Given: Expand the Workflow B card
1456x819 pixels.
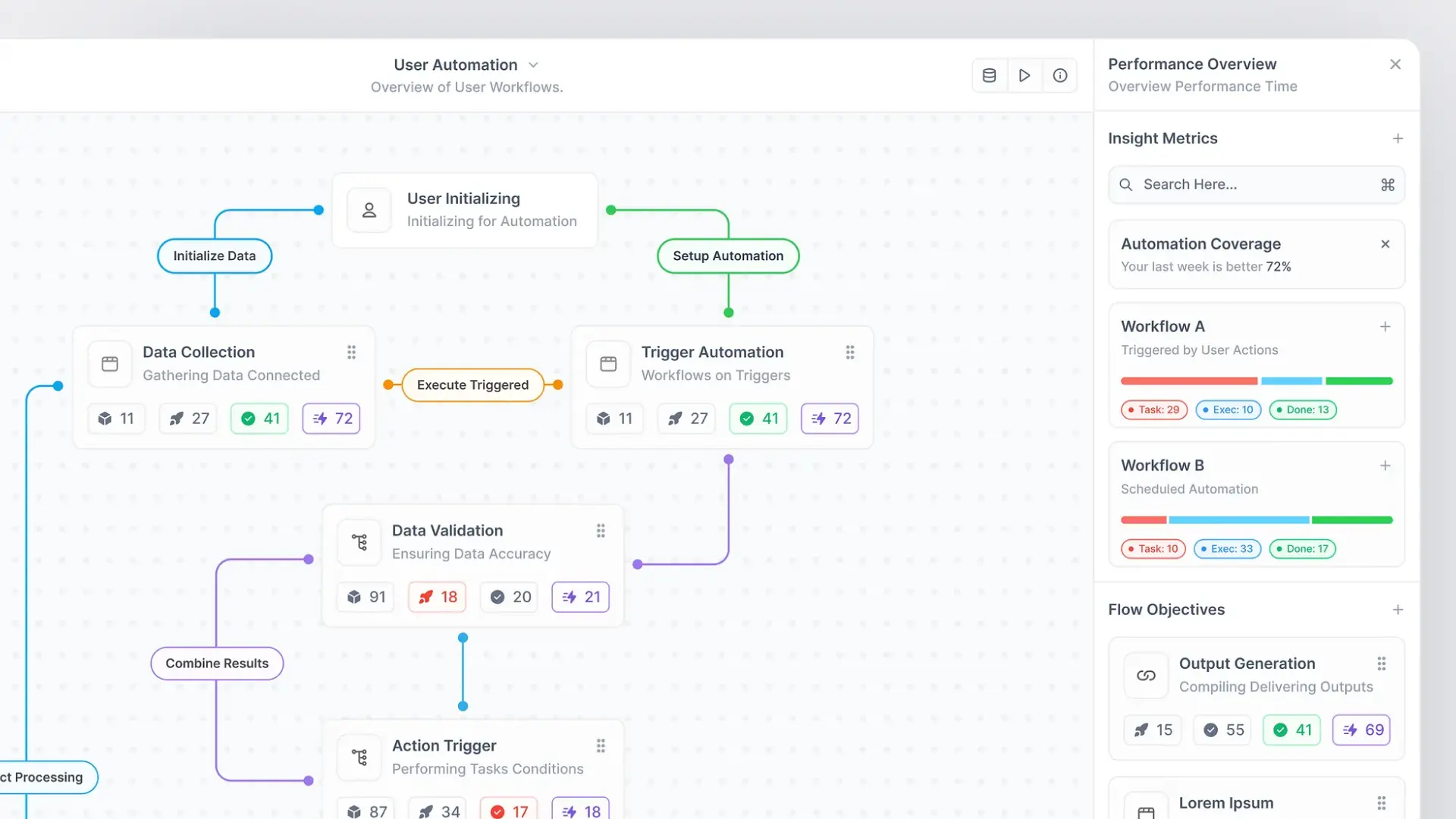Looking at the screenshot, I should (x=1385, y=466).
